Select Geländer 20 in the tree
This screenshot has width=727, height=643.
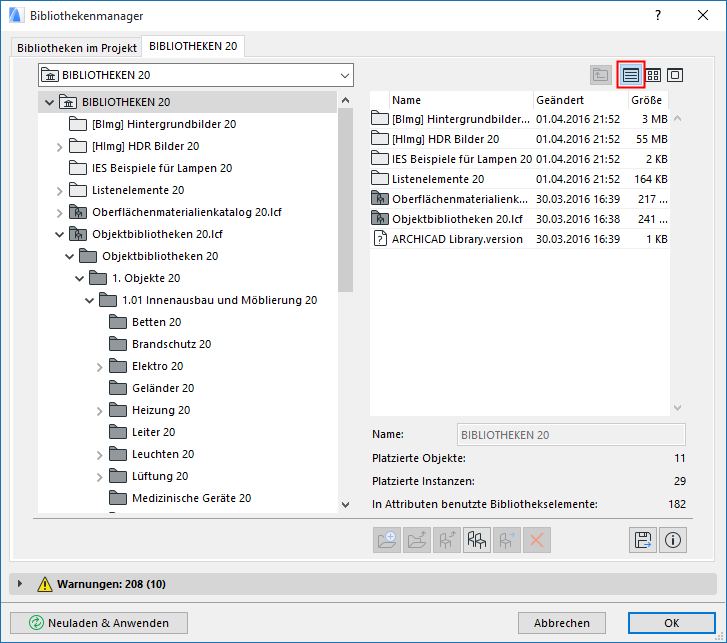pyautogui.click(x=163, y=388)
